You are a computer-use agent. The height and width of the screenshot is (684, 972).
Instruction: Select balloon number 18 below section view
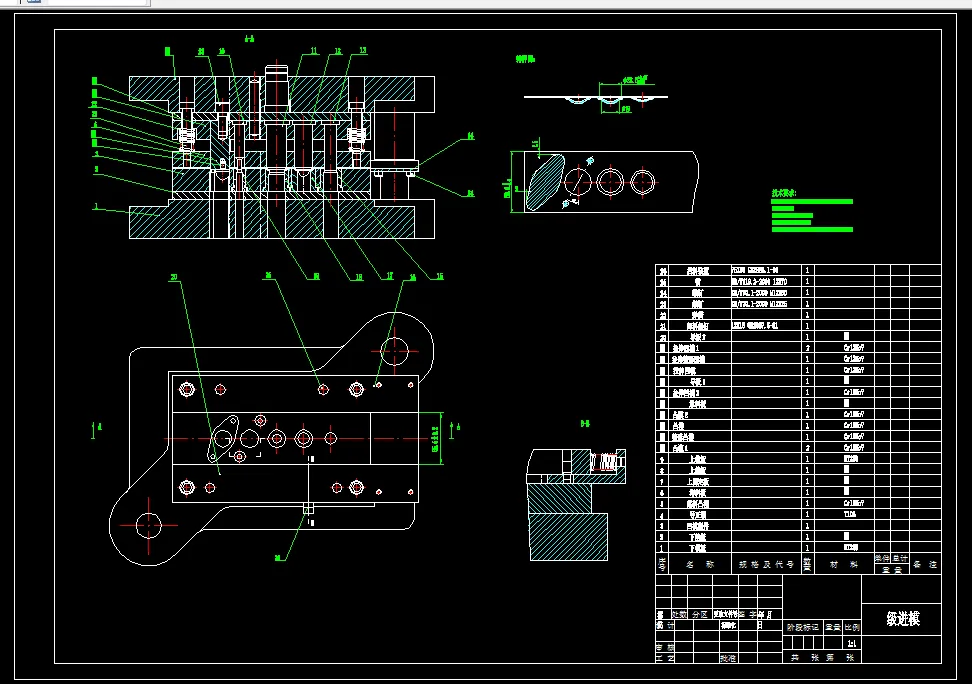point(358,277)
